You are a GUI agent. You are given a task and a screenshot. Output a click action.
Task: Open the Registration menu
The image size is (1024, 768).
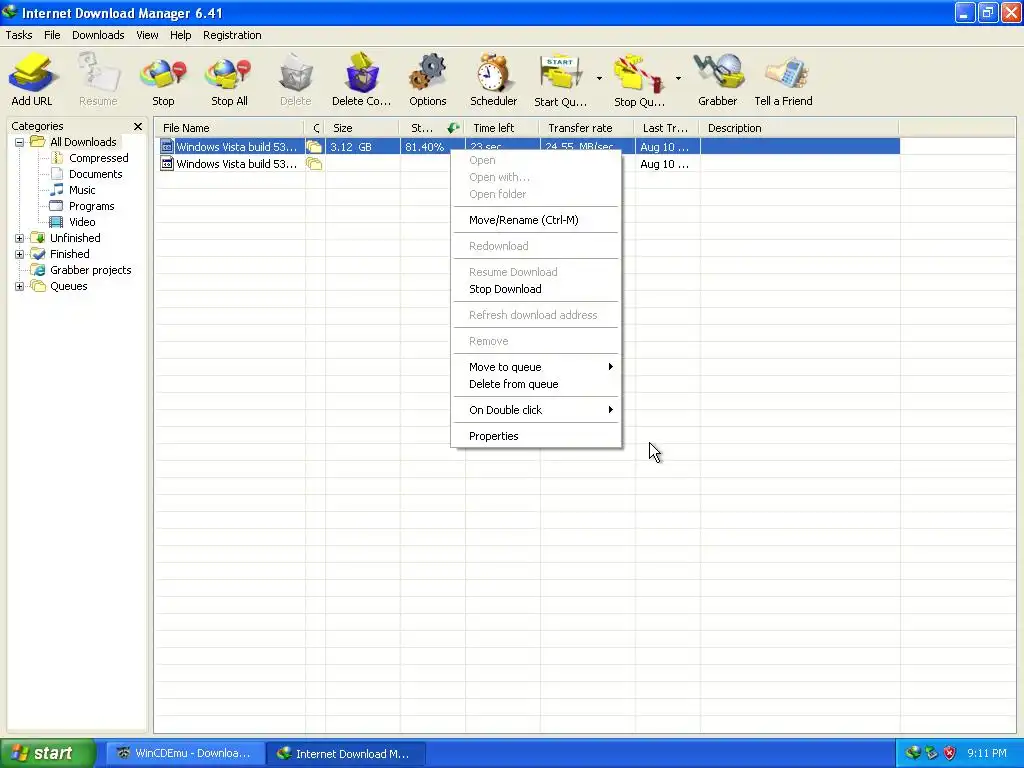click(x=232, y=35)
